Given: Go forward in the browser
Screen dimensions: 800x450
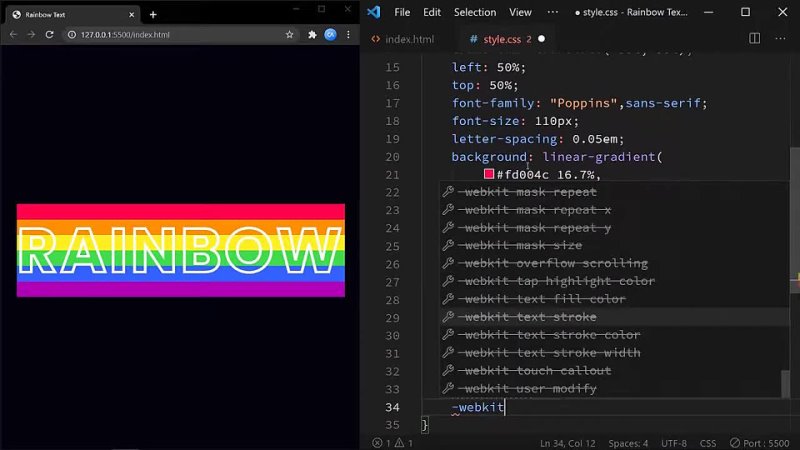Looking at the screenshot, I should (31, 35).
